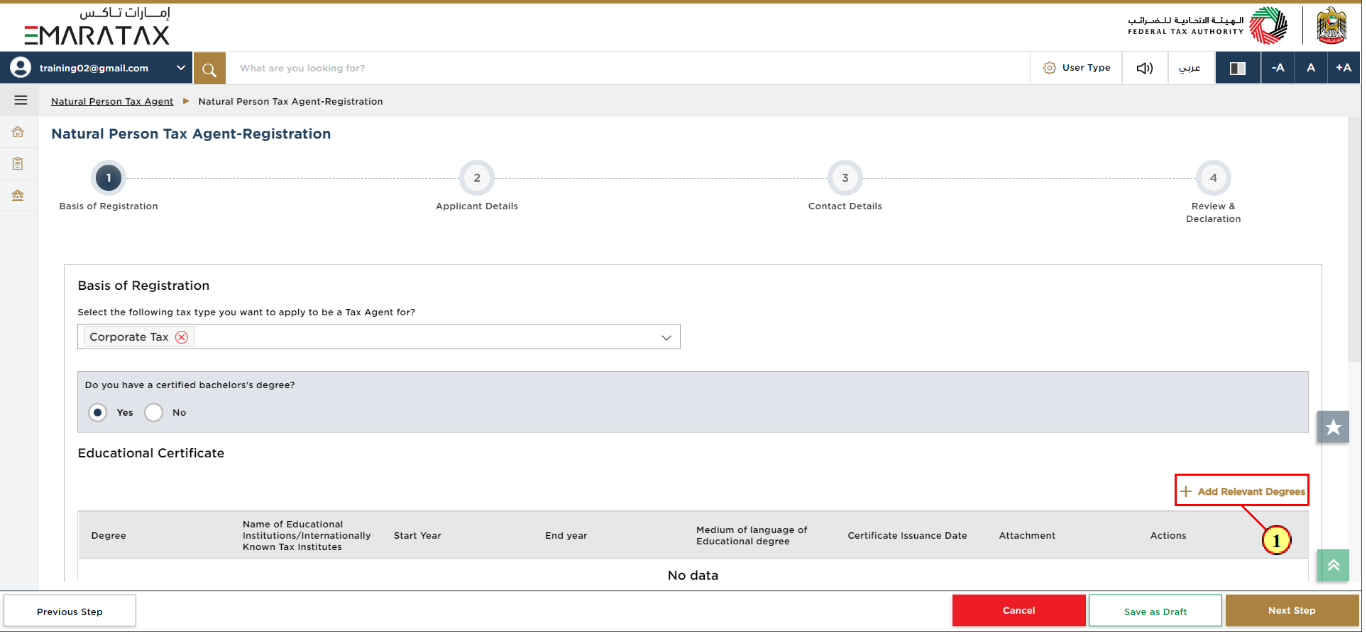Click the EmaraTax logo
The width and height of the screenshot is (1366, 637).
(97, 27)
